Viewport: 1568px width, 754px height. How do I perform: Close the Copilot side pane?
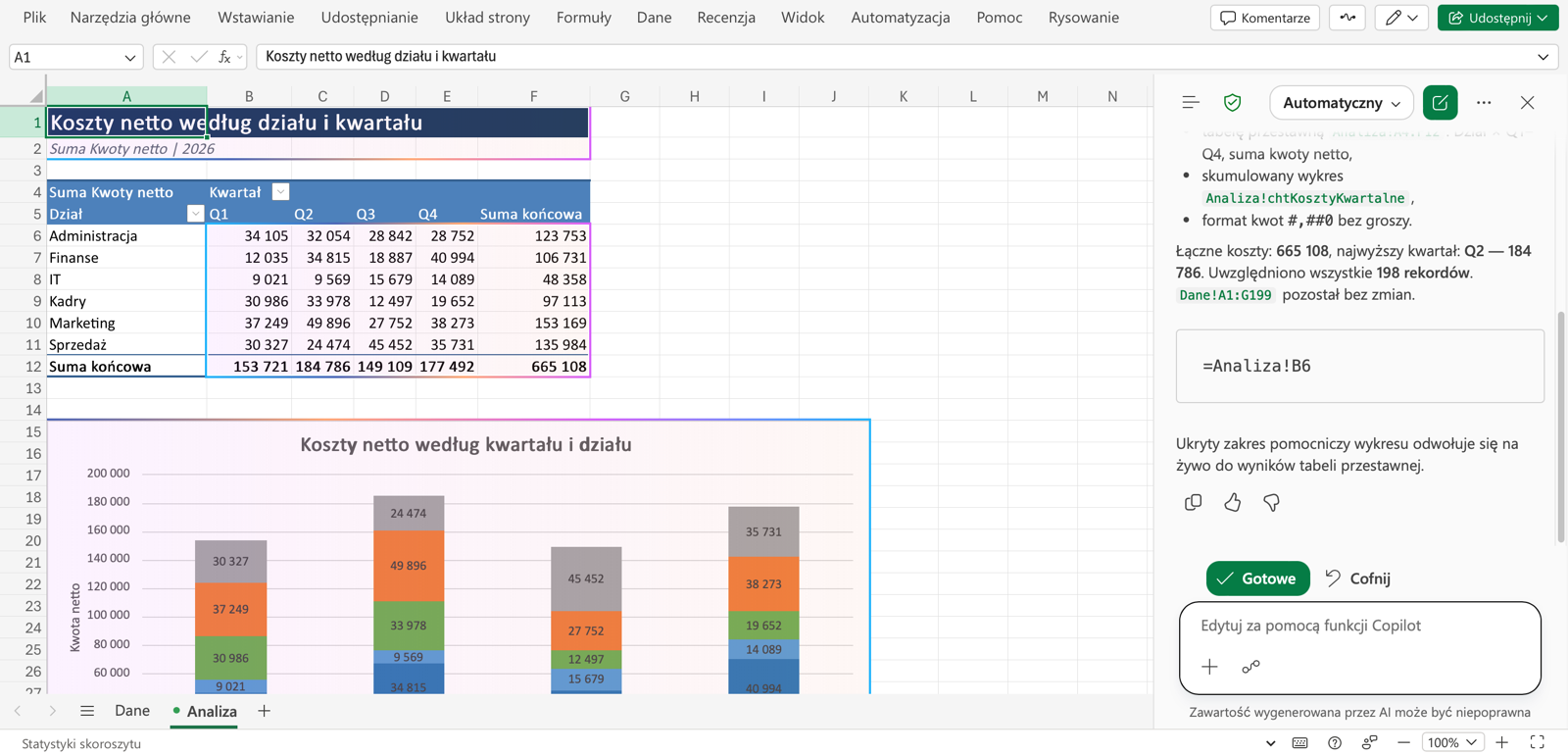click(1527, 103)
